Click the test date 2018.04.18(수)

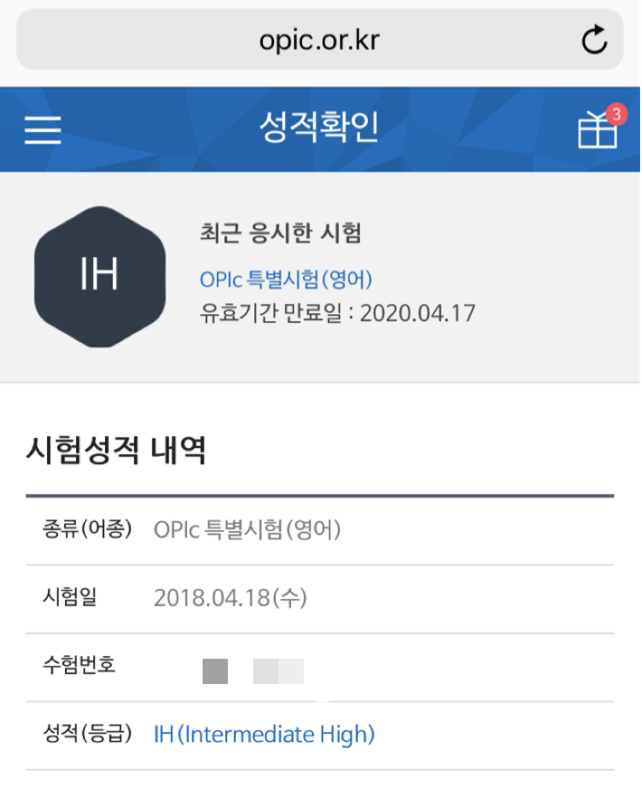click(230, 598)
